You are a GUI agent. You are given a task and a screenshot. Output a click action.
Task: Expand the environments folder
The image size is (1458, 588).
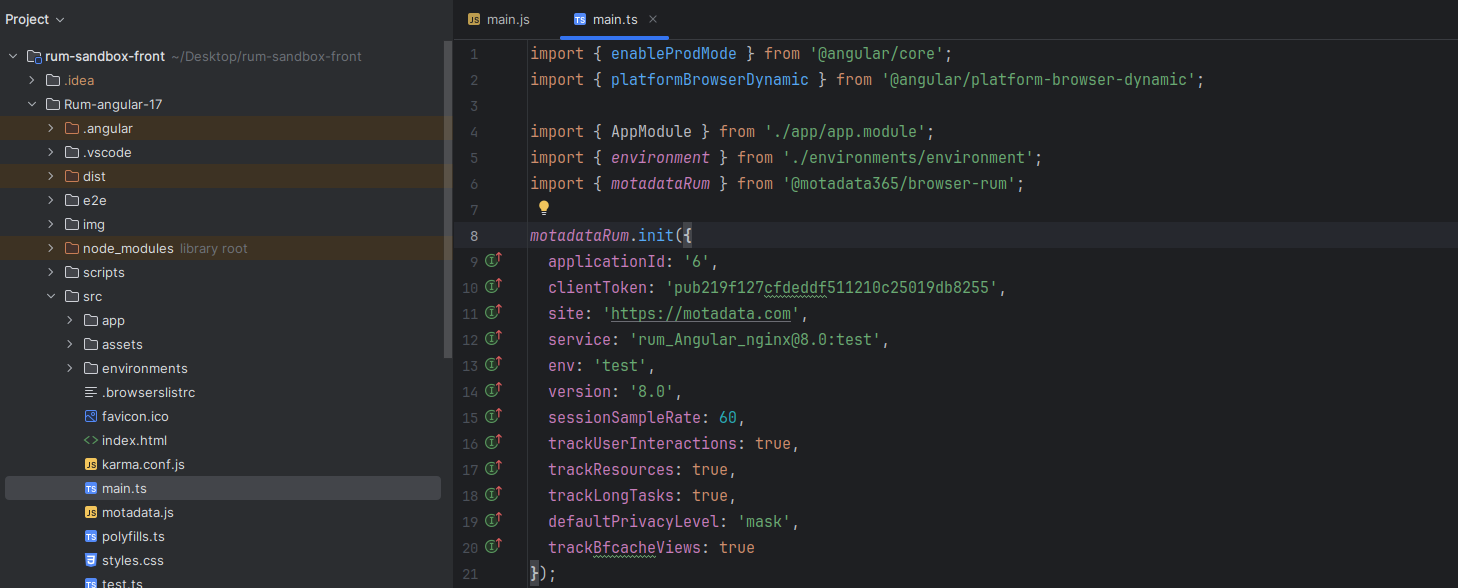pyautogui.click(x=70, y=368)
